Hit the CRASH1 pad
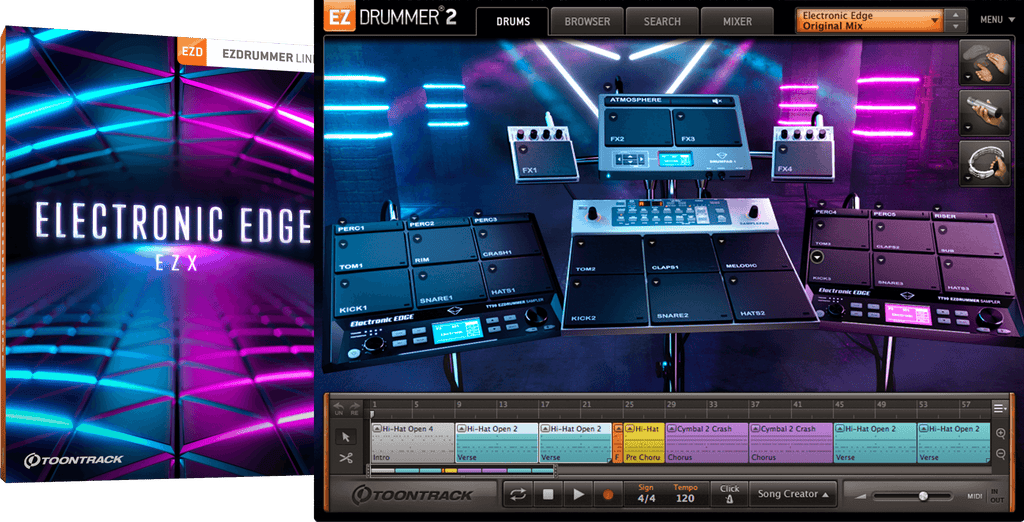Viewport: 1024px width, 522px height. coord(508,240)
